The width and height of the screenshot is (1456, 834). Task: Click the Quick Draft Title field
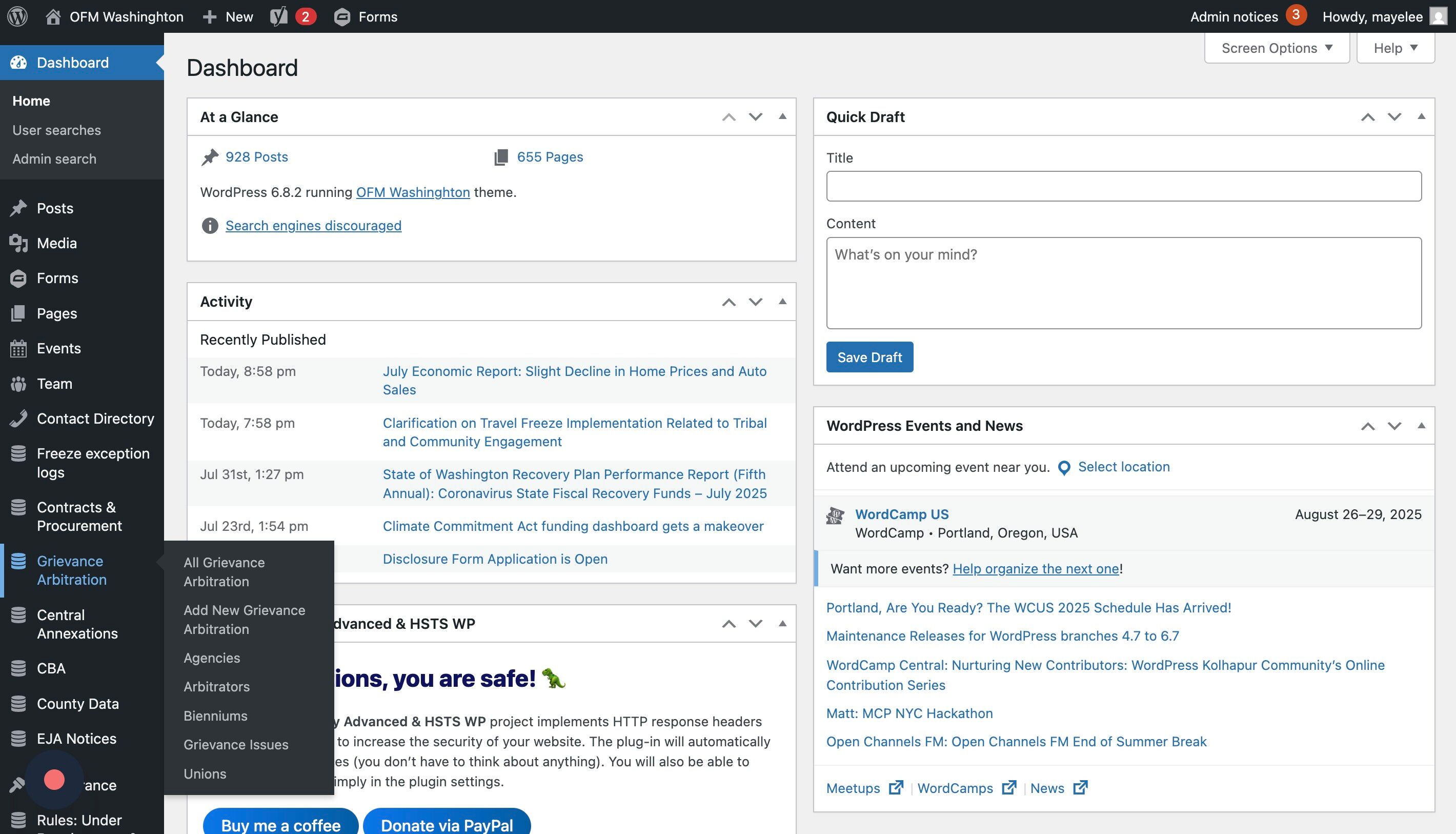point(1123,186)
